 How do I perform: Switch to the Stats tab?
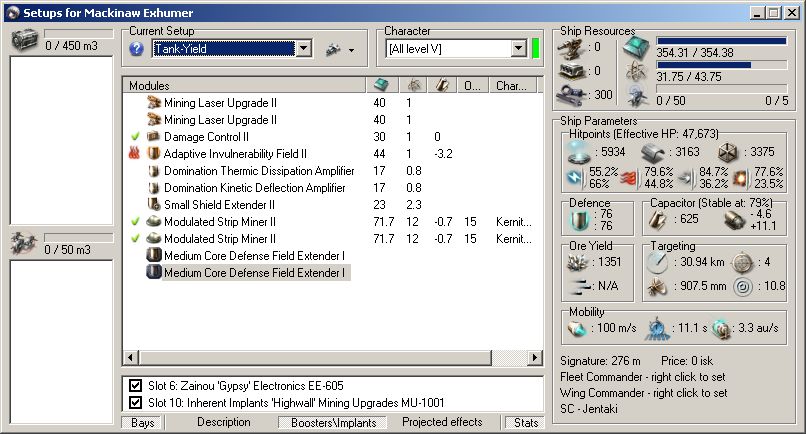point(525,423)
